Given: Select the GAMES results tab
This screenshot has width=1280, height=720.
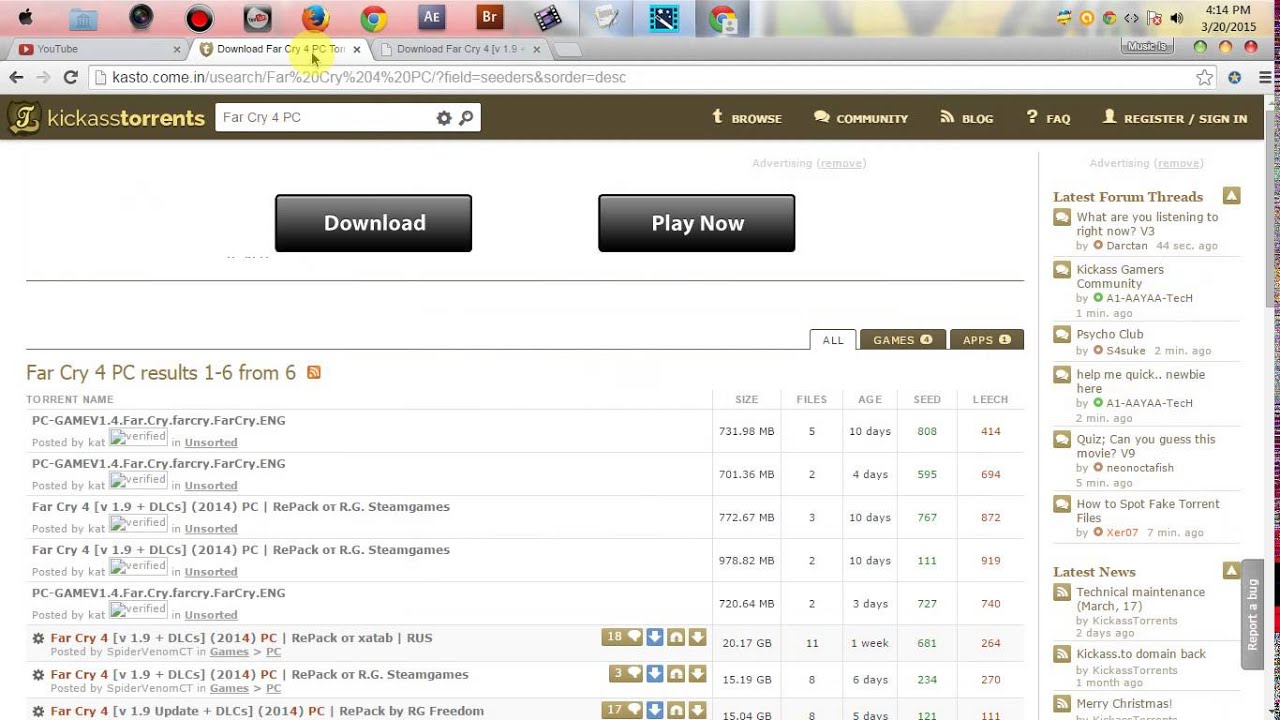Looking at the screenshot, I should 902,340.
